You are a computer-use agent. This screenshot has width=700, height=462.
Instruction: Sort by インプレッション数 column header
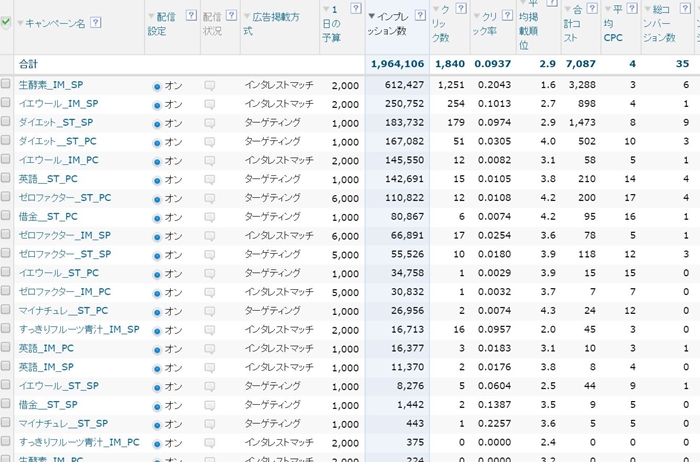[388, 24]
